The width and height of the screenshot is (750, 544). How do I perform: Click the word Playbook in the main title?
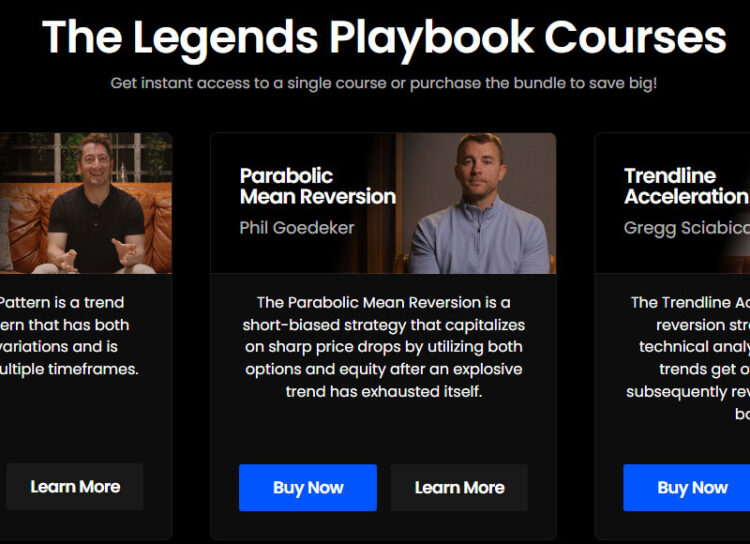[431, 39]
